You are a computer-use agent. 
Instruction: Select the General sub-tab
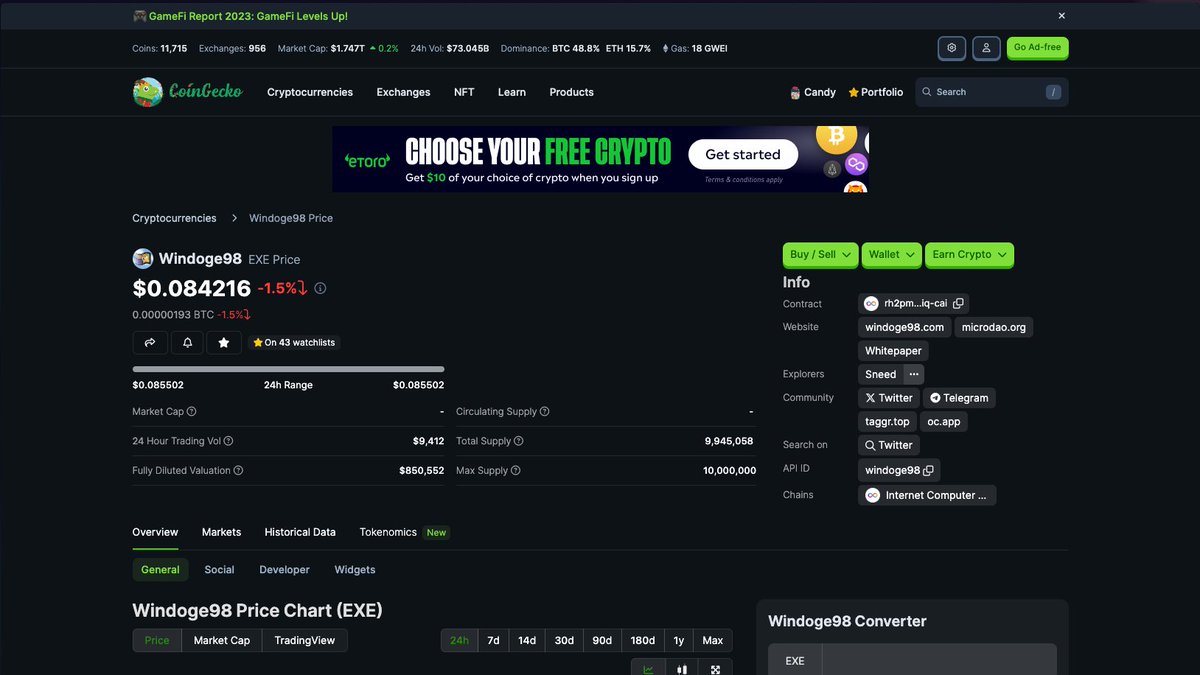click(160, 570)
